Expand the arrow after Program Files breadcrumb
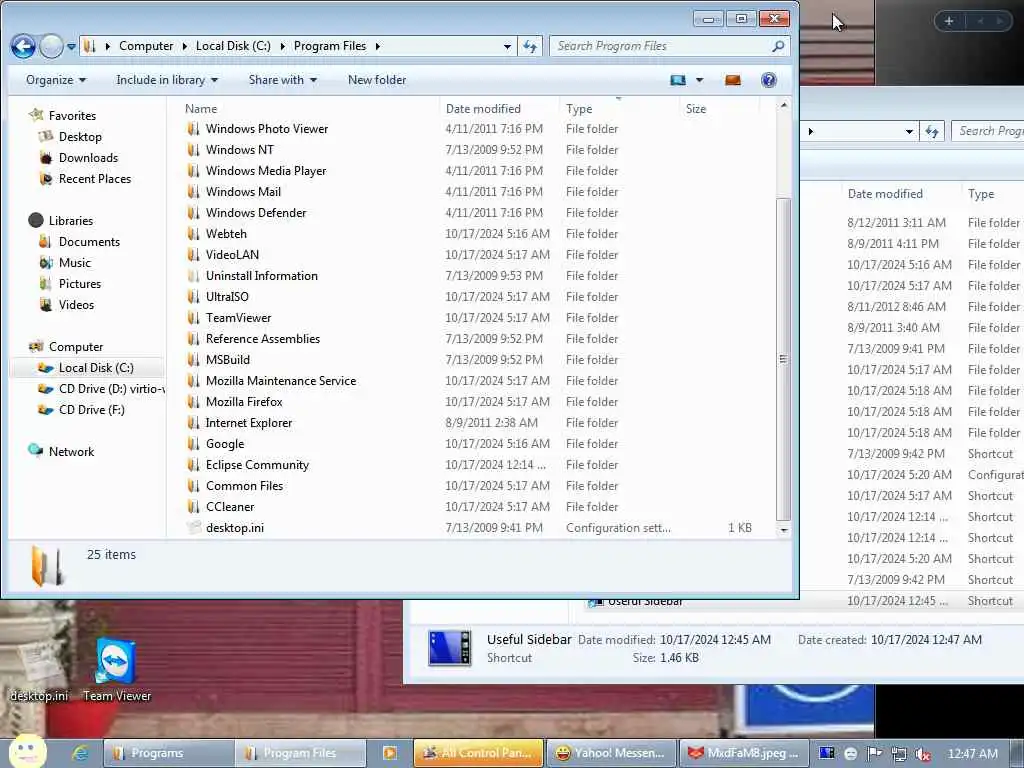Image resolution: width=1024 pixels, height=768 pixels. pyautogui.click(x=377, y=46)
